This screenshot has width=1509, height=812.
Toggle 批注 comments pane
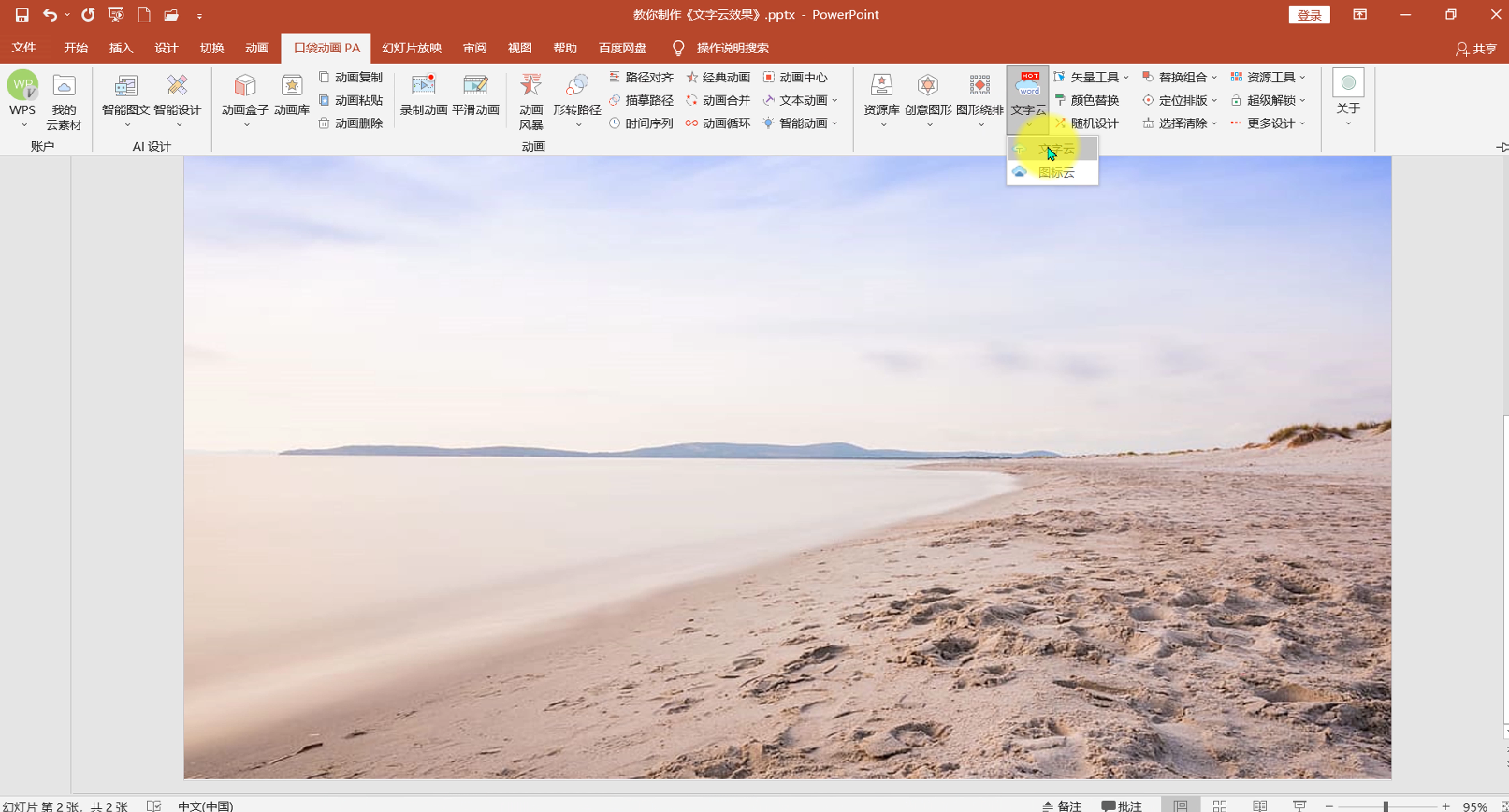click(x=1122, y=805)
